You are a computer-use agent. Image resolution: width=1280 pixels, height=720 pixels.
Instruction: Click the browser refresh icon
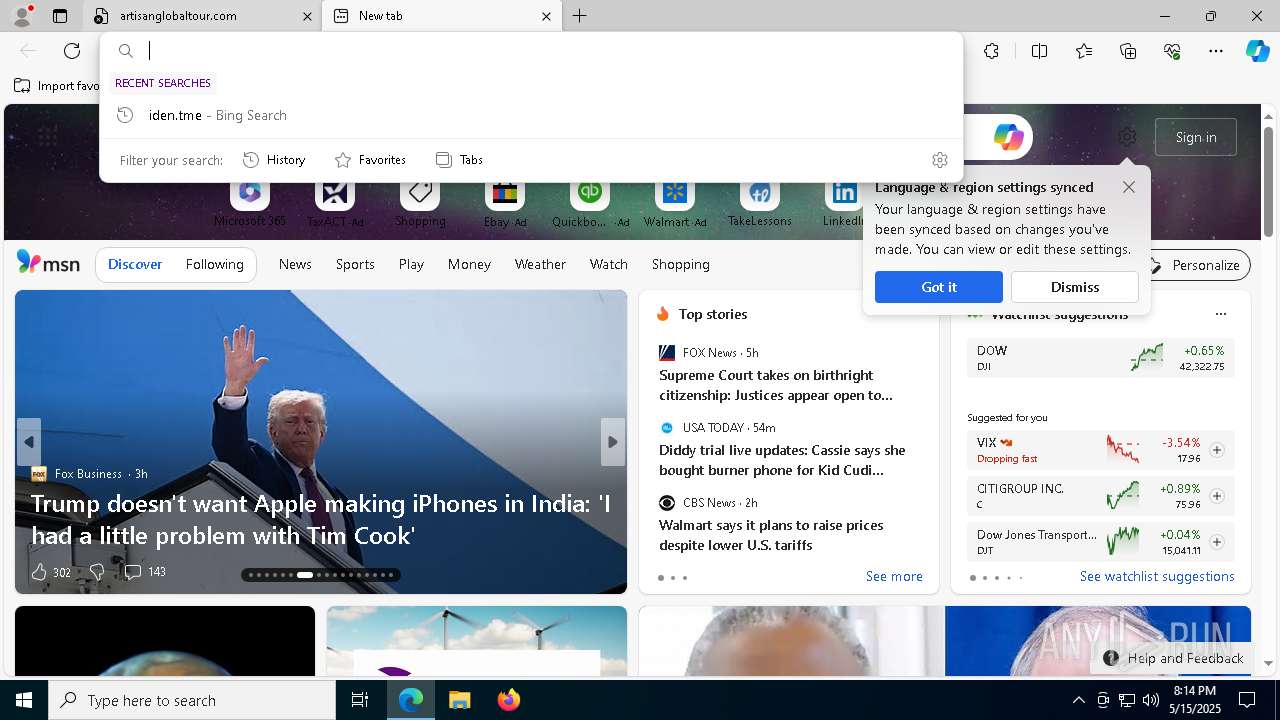(x=72, y=51)
